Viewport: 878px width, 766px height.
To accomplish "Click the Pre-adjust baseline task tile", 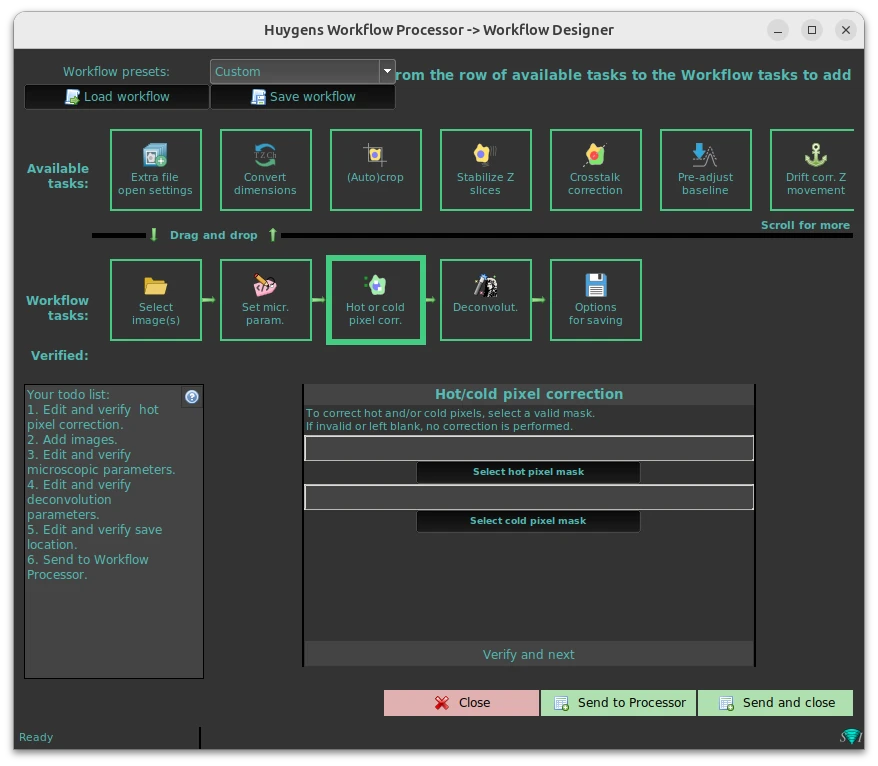I will 706,170.
